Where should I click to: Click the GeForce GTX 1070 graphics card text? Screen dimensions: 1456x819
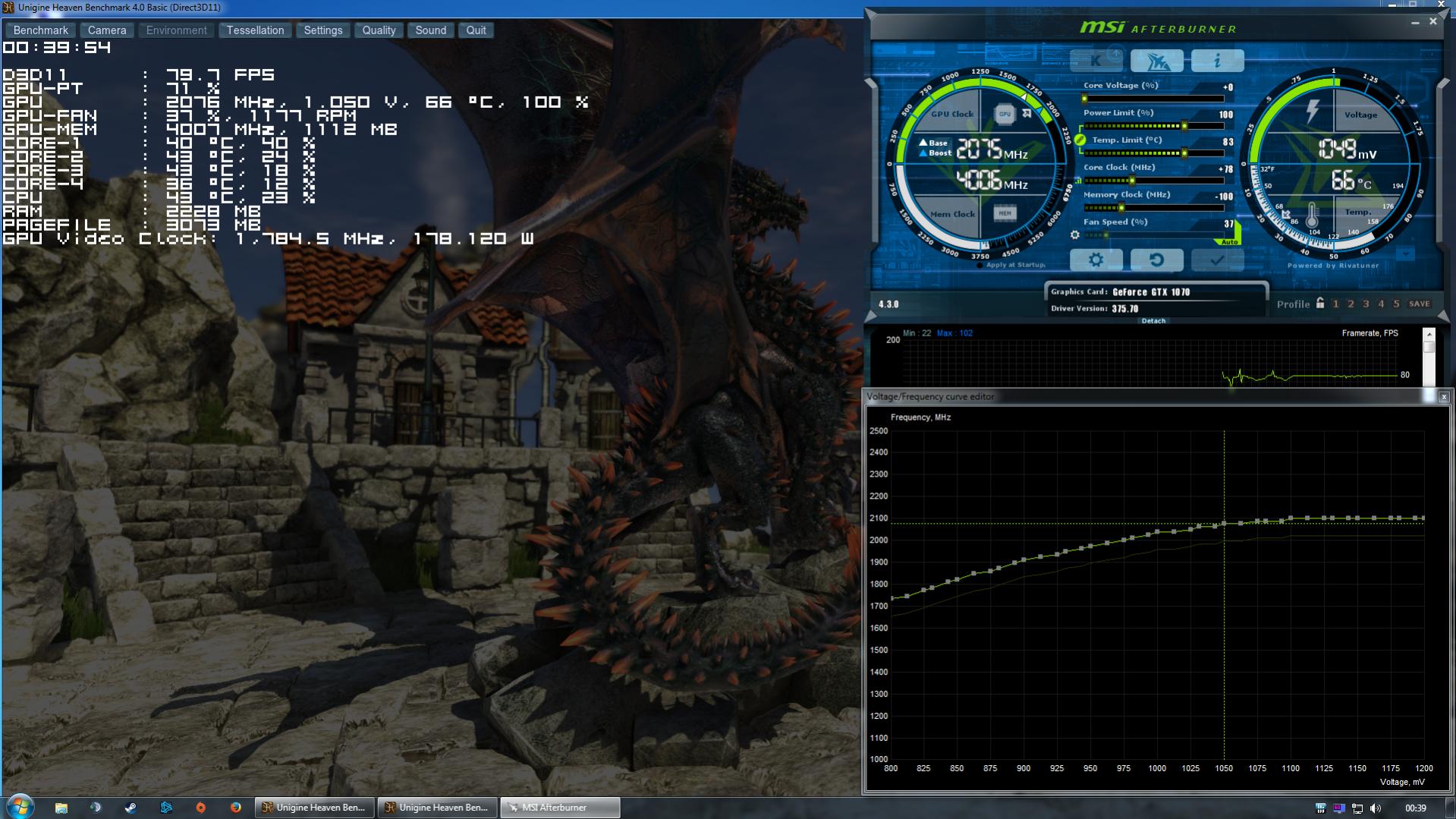click(x=1151, y=292)
